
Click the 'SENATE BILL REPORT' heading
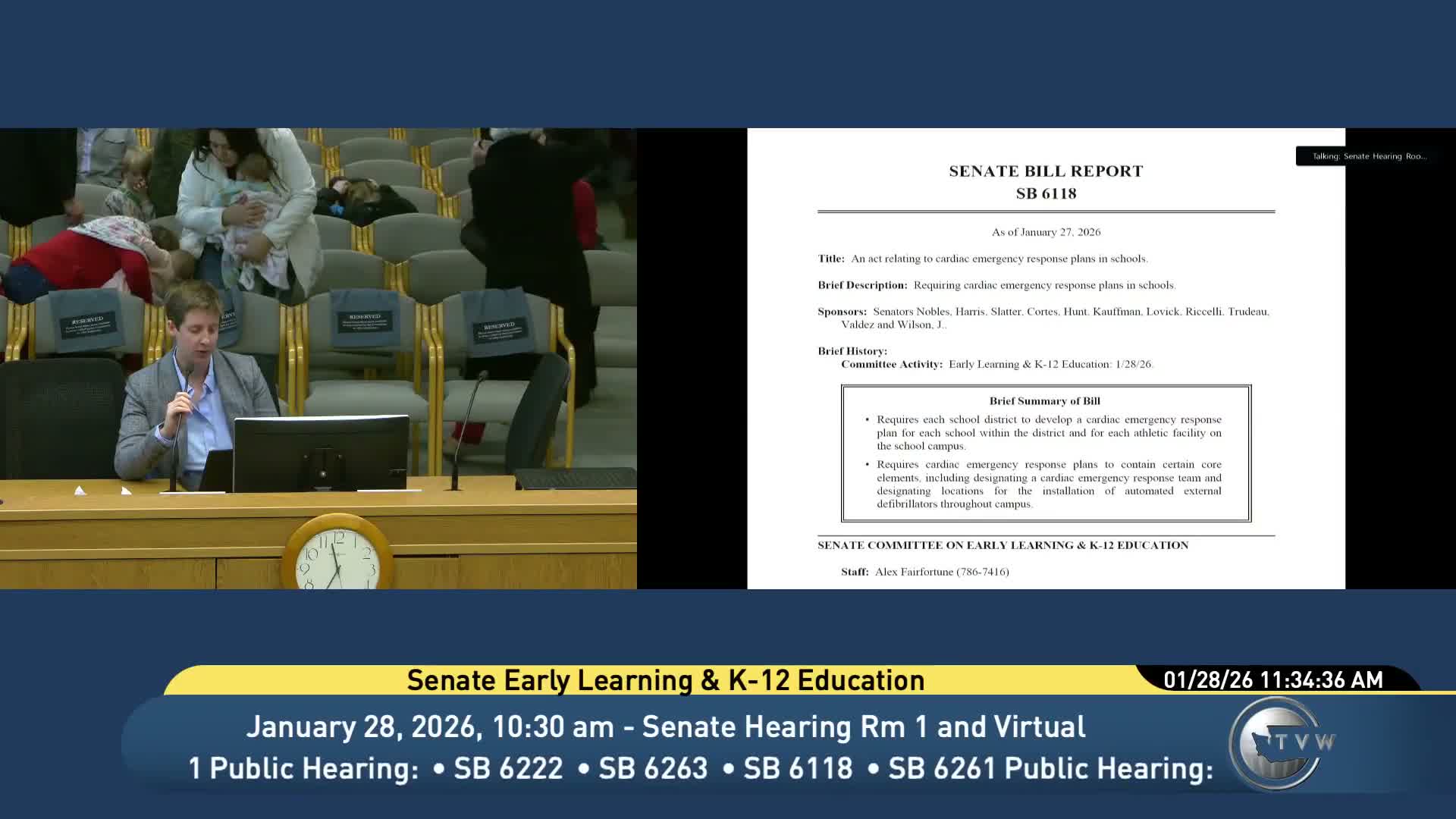[1046, 171]
